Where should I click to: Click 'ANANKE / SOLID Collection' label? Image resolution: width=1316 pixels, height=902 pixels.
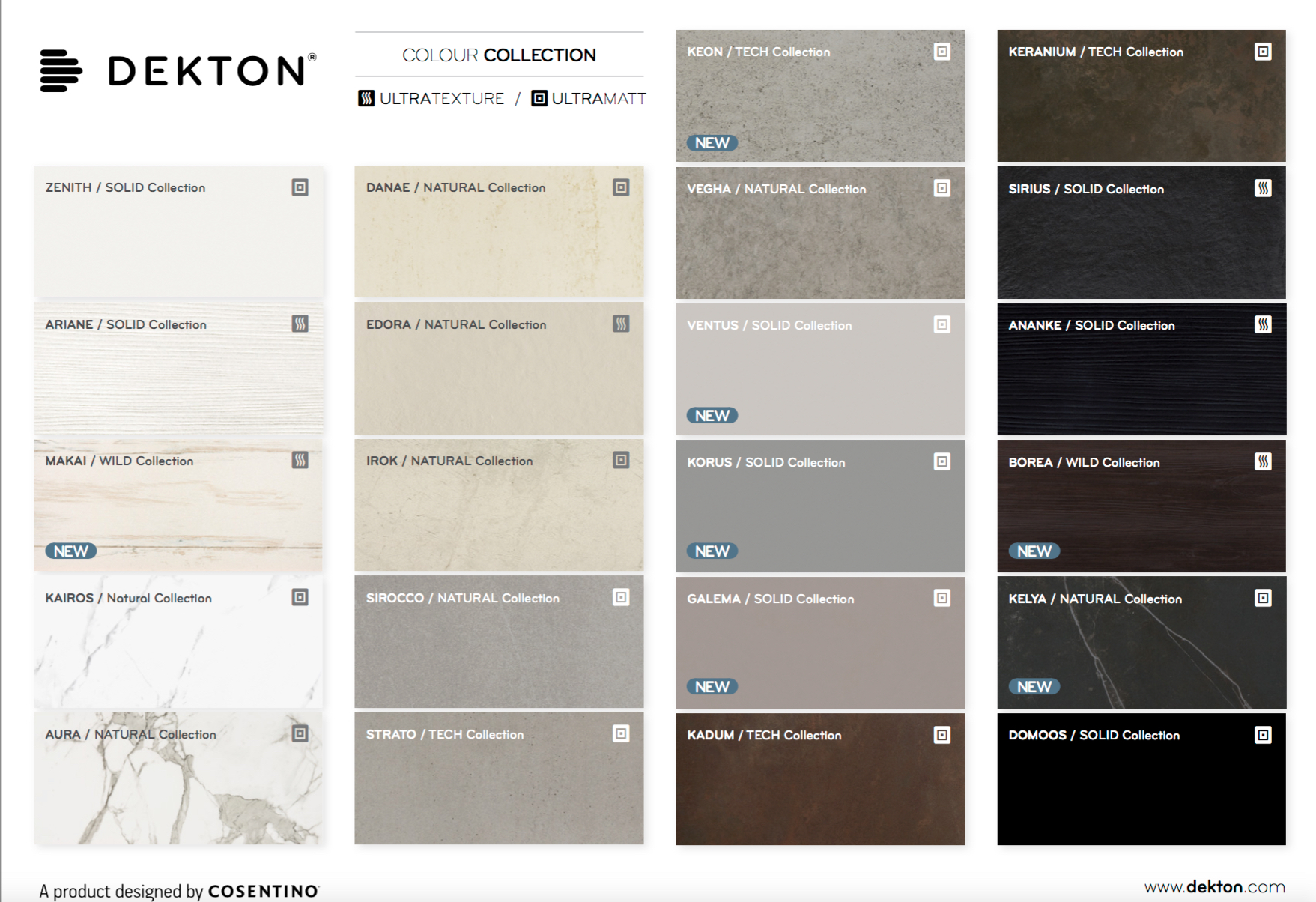point(1091,325)
